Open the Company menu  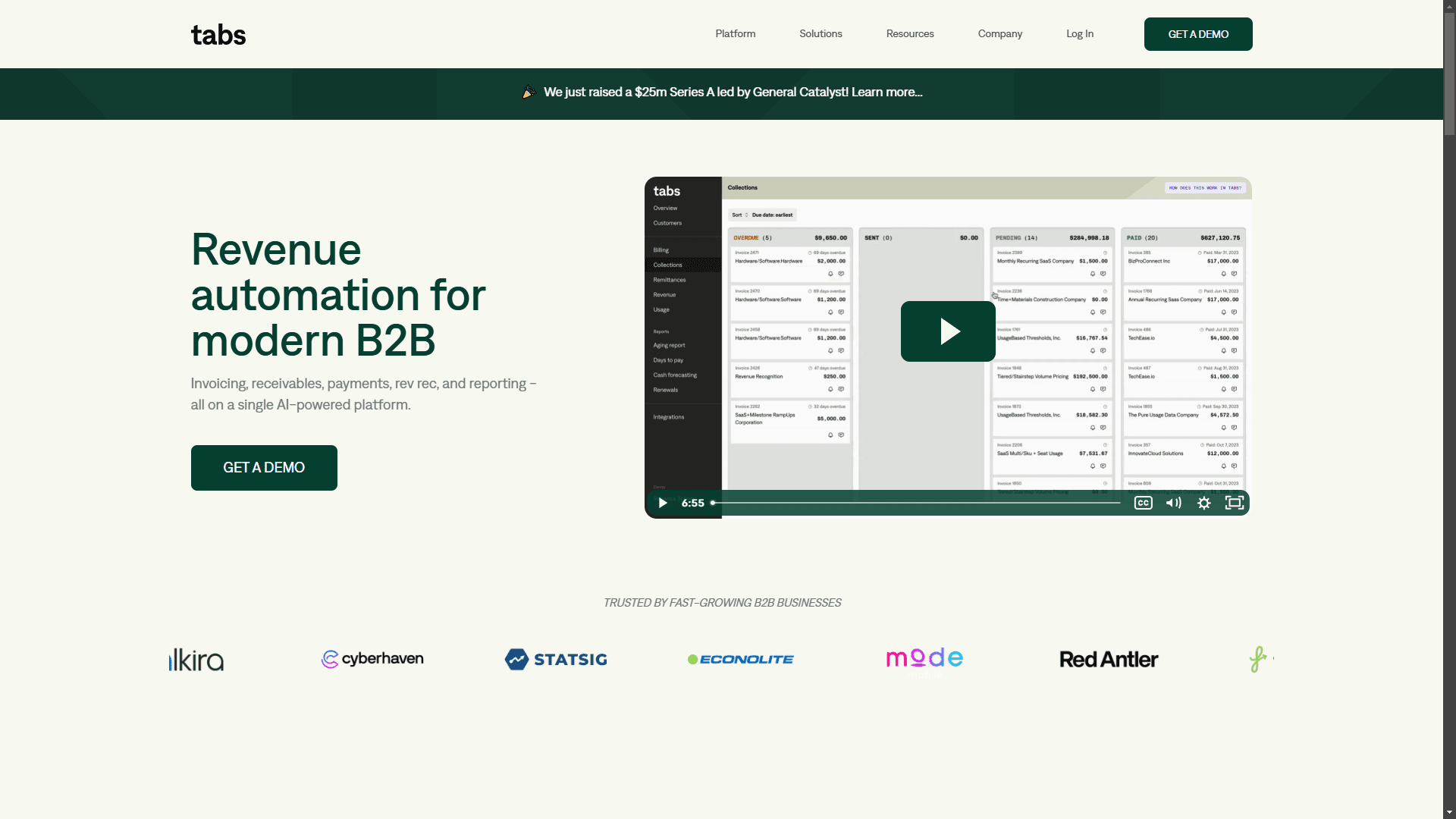point(999,34)
